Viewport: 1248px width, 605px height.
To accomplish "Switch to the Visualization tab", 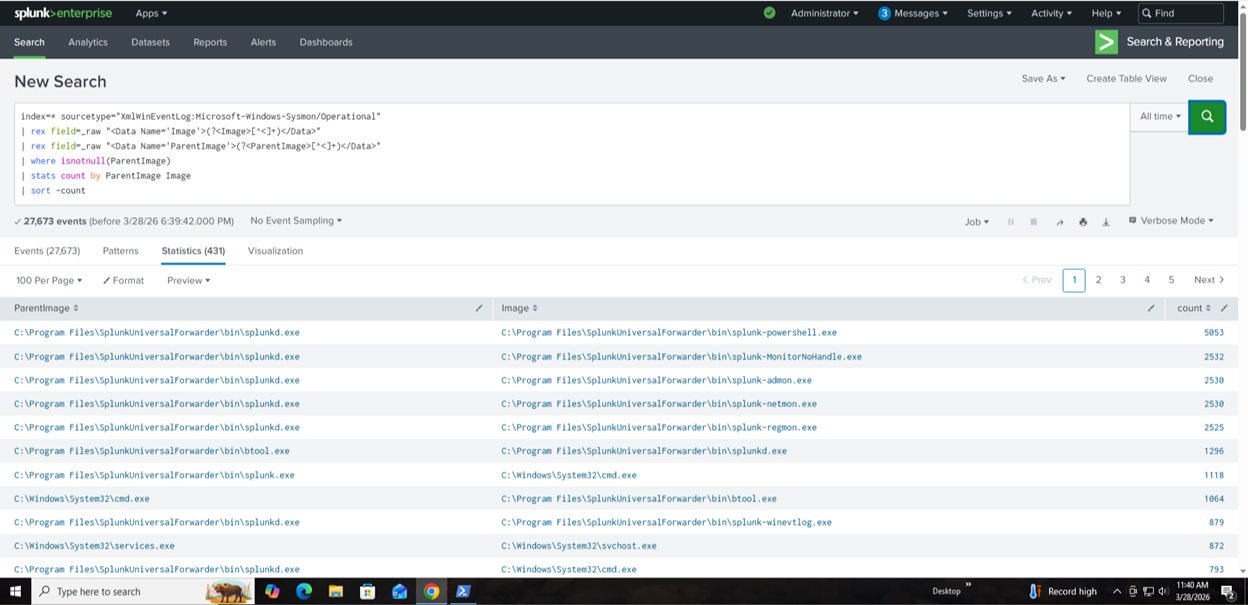I will 275,251.
